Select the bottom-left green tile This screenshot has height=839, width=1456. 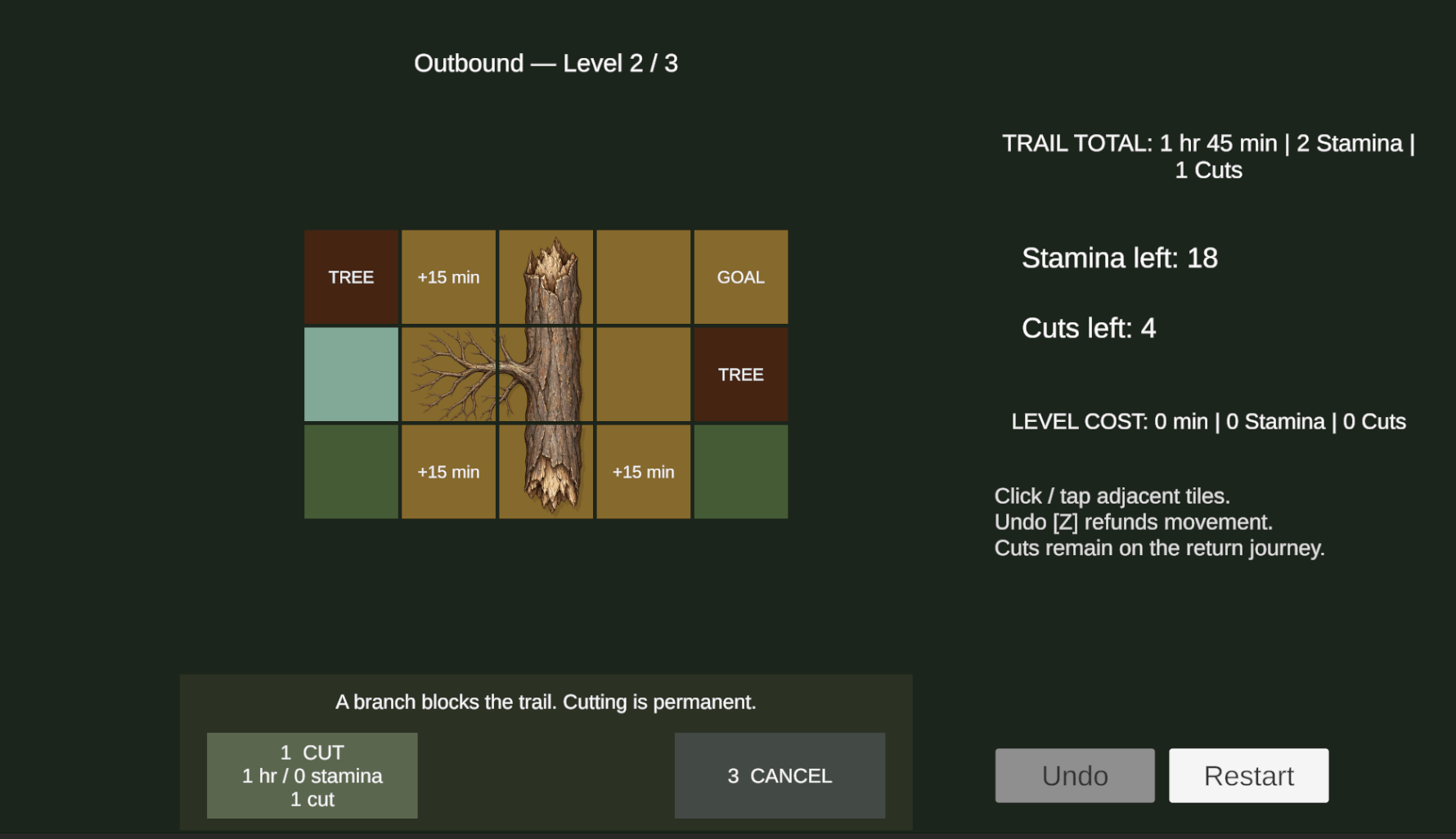(x=351, y=472)
